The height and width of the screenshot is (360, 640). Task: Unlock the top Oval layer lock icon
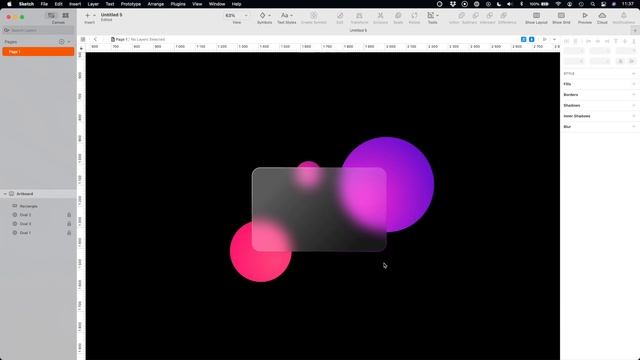coord(69,215)
